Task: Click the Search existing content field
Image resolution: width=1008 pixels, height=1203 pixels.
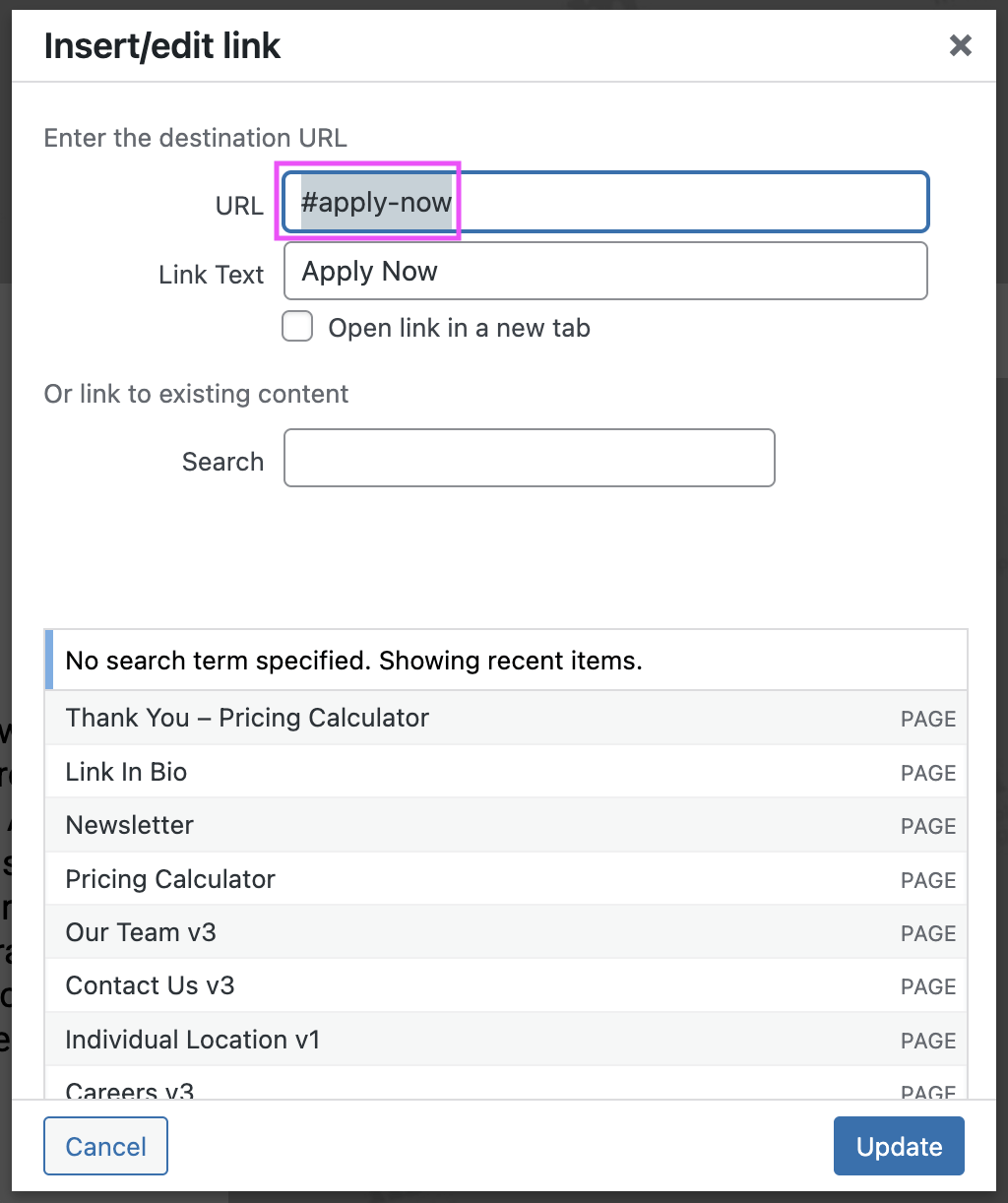Action: pyautogui.click(x=529, y=458)
